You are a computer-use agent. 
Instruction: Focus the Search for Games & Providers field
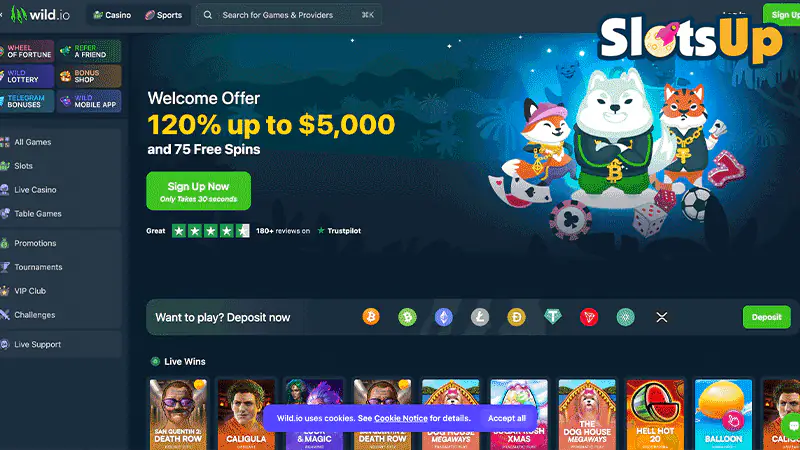[x=289, y=15]
